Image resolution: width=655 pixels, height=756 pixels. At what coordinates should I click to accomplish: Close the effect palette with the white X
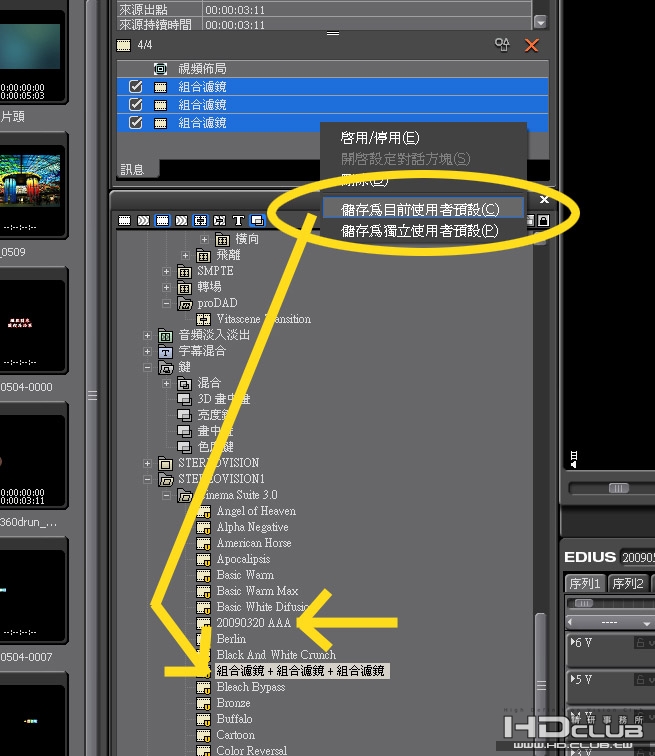tap(544, 199)
